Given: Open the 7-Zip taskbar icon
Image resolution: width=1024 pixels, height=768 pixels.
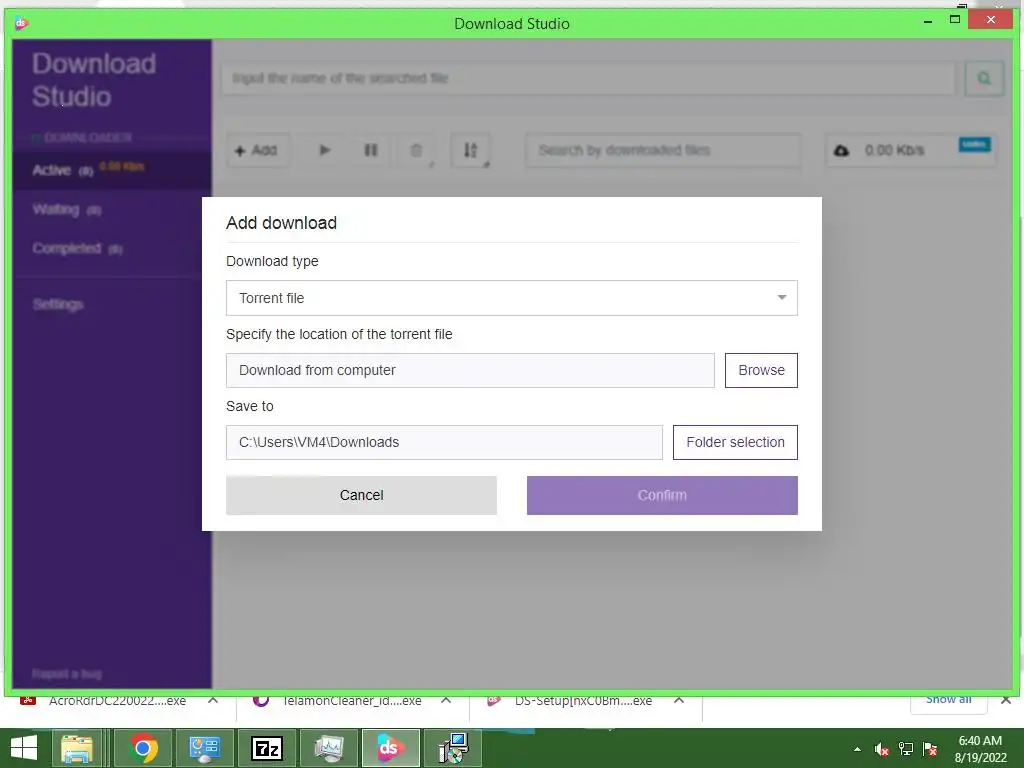Looking at the screenshot, I should (x=266, y=748).
